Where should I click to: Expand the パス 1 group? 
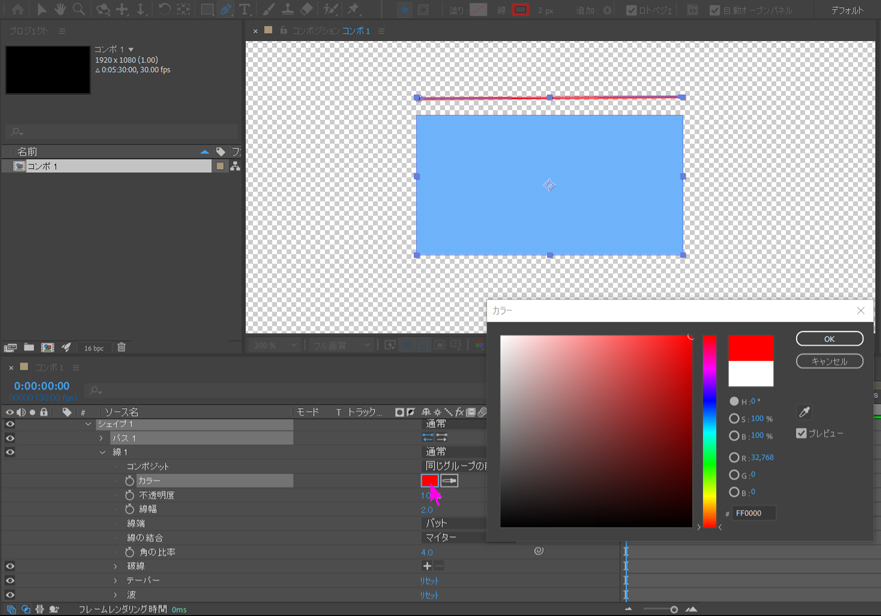(x=101, y=438)
